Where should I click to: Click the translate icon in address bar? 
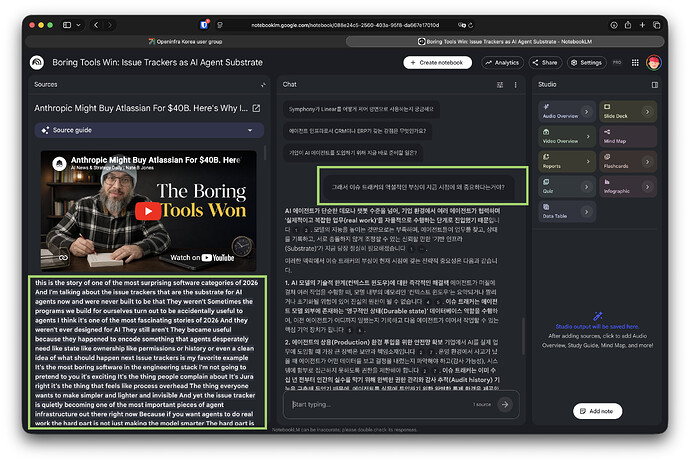(461, 25)
